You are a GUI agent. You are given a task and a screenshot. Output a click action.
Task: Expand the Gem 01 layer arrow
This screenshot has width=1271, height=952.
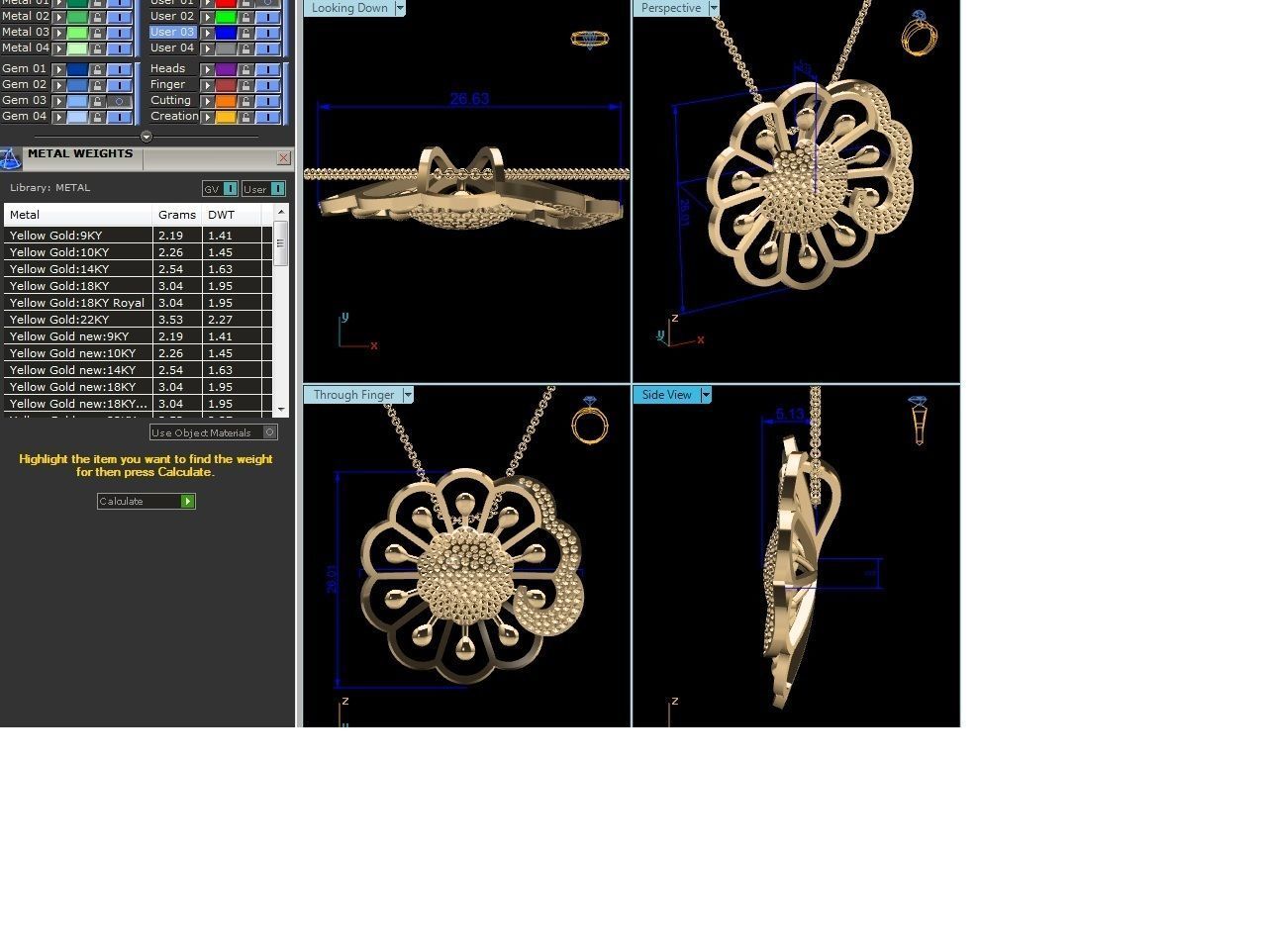(59, 69)
